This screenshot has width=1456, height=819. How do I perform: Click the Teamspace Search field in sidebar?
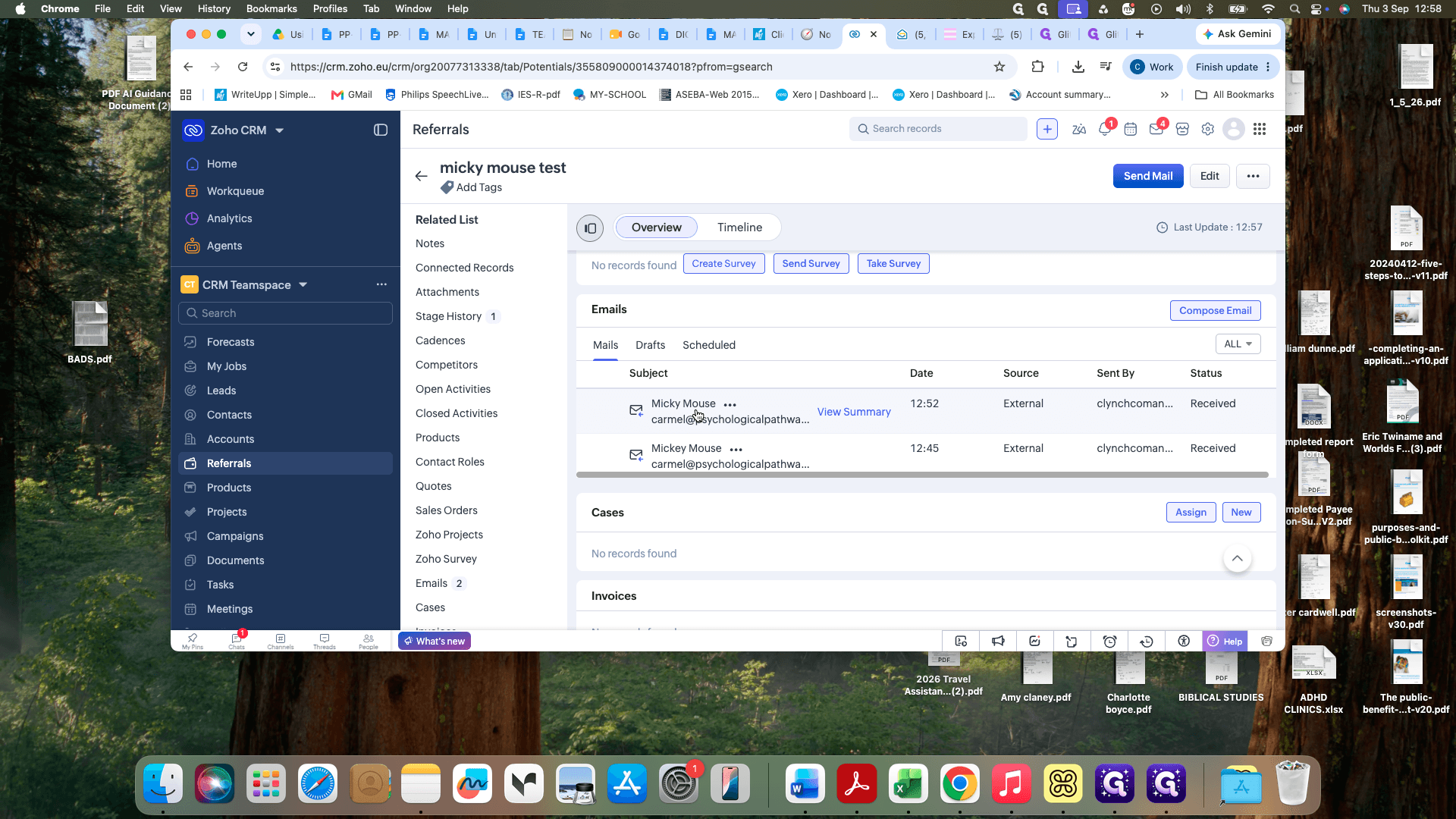pyautogui.click(x=285, y=313)
